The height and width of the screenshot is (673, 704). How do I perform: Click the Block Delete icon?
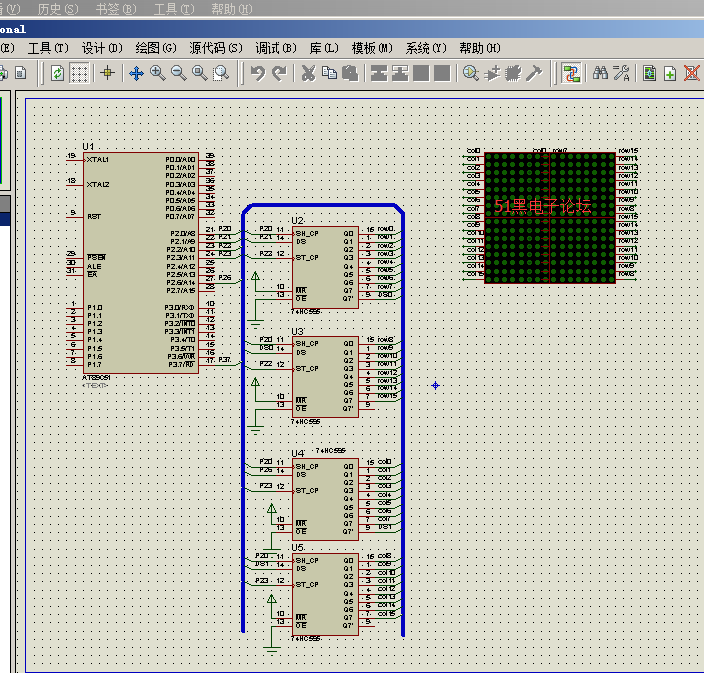[442, 73]
